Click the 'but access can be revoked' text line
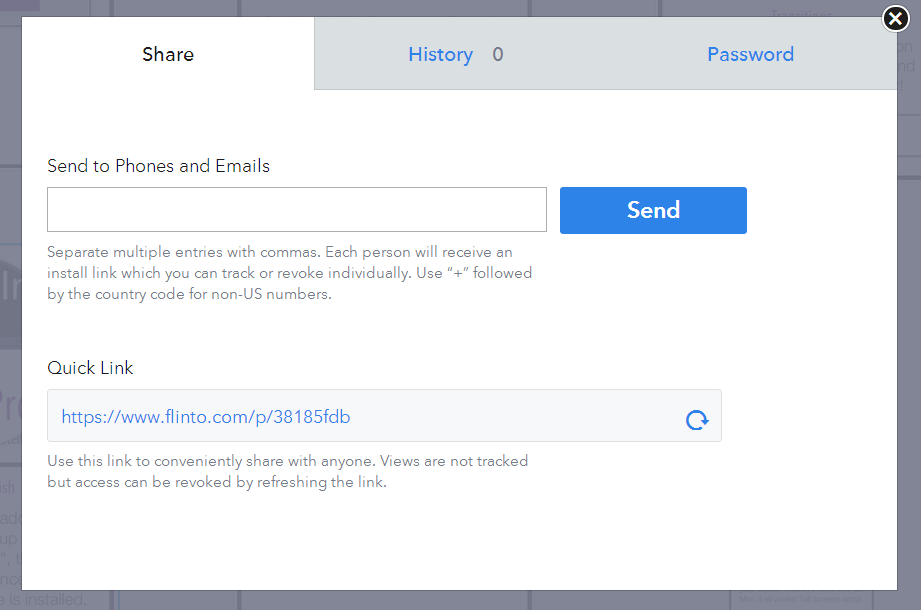 [217, 482]
